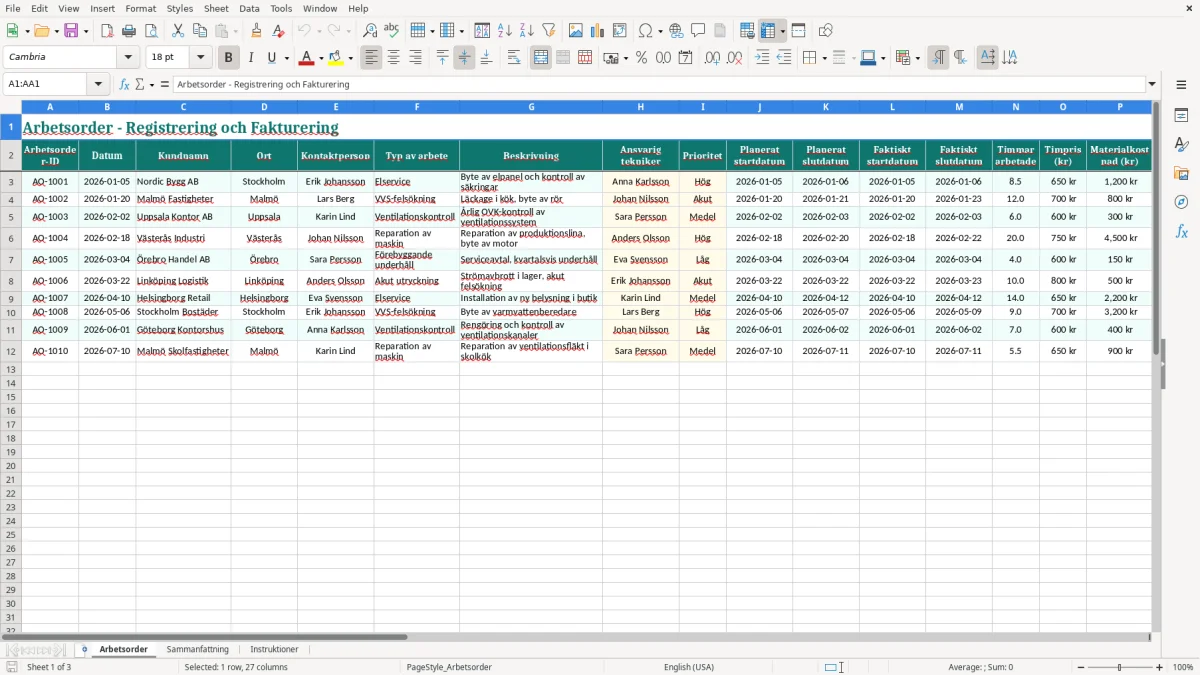Click Sort Descending icon

[x=527, y=31]
